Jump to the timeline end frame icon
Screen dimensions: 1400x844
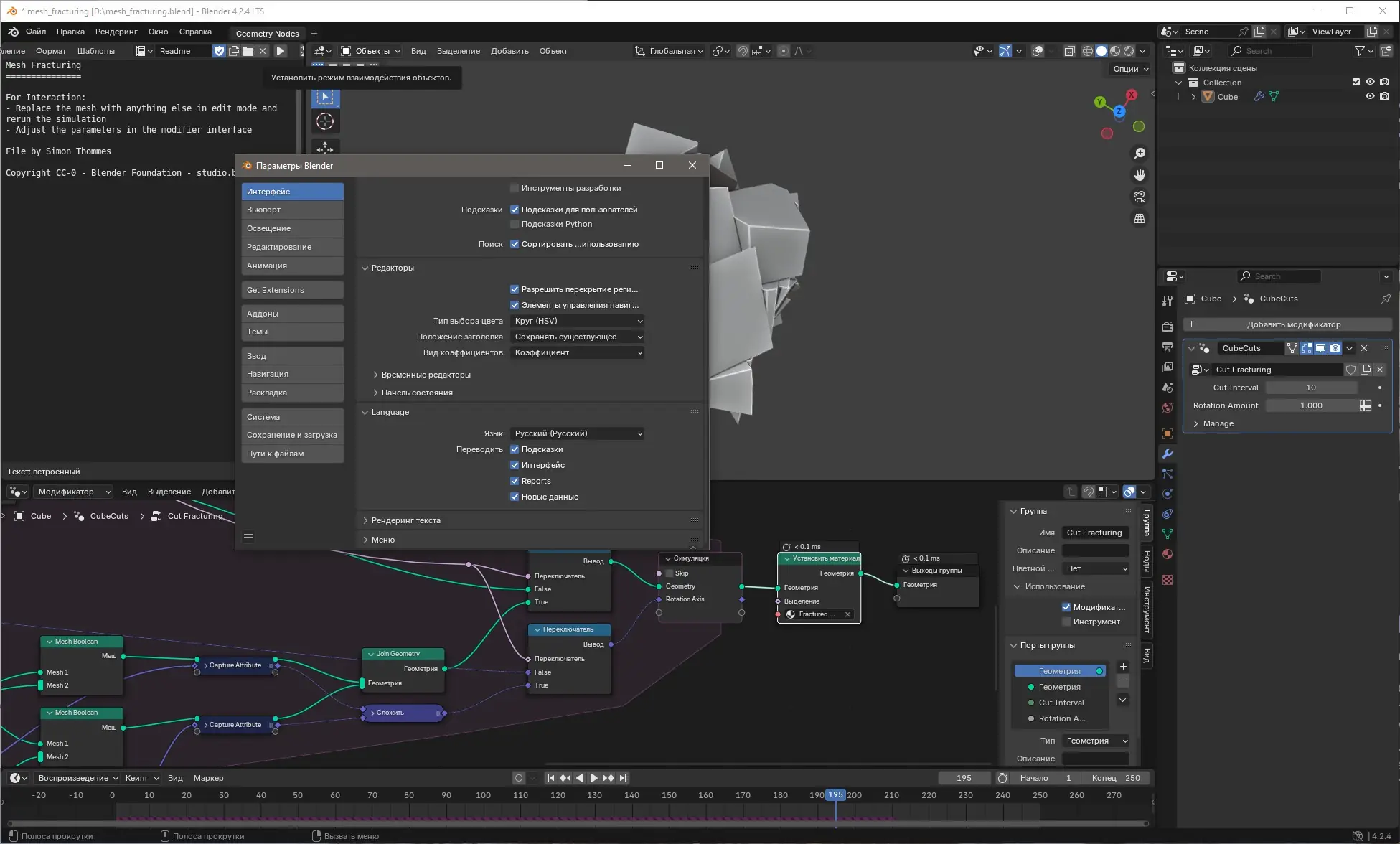coord(624,778)
